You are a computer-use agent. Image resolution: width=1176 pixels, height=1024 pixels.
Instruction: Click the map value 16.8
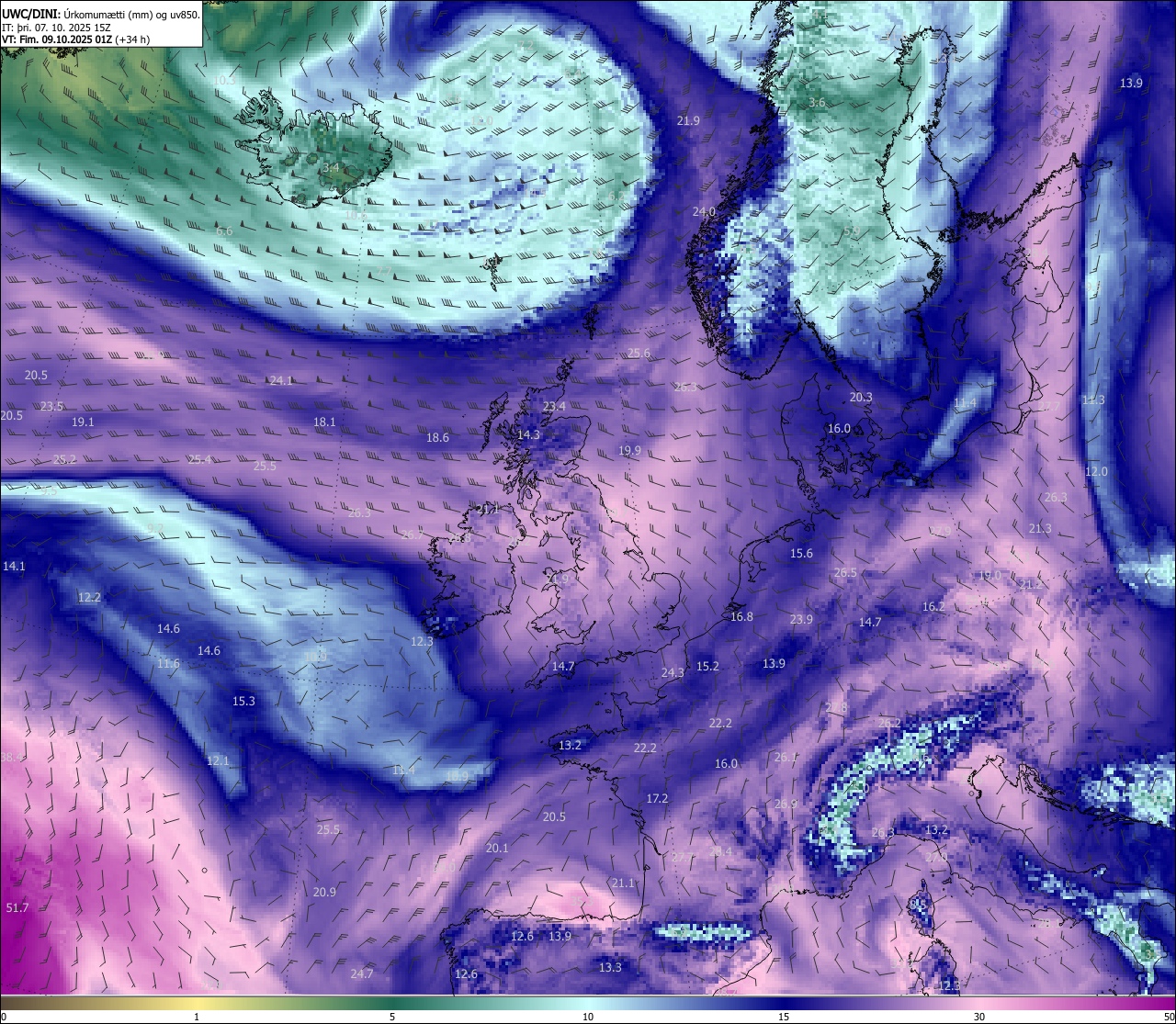pyautogui.click(x=741, y=616)
